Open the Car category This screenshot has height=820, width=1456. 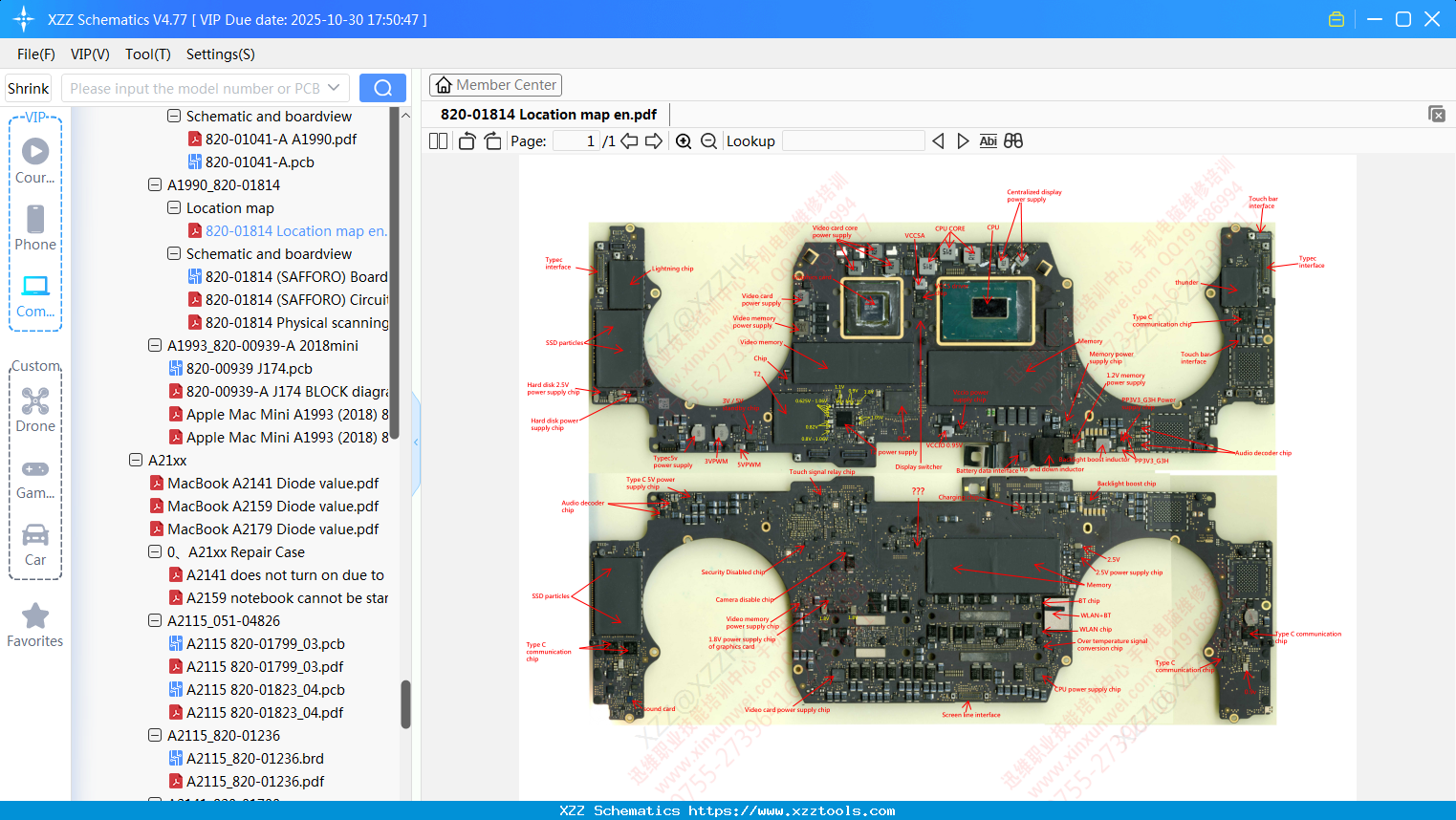pyautogui.click(x=35, y=545)
